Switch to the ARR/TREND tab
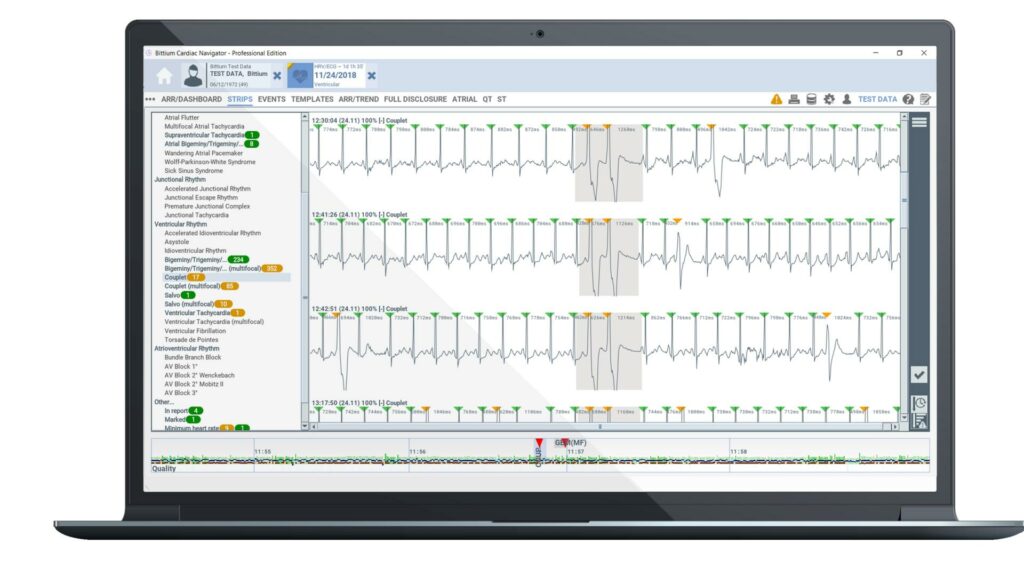Viewport: 1024px width, 576px height. pyautogui.click(x=359, y=99)
